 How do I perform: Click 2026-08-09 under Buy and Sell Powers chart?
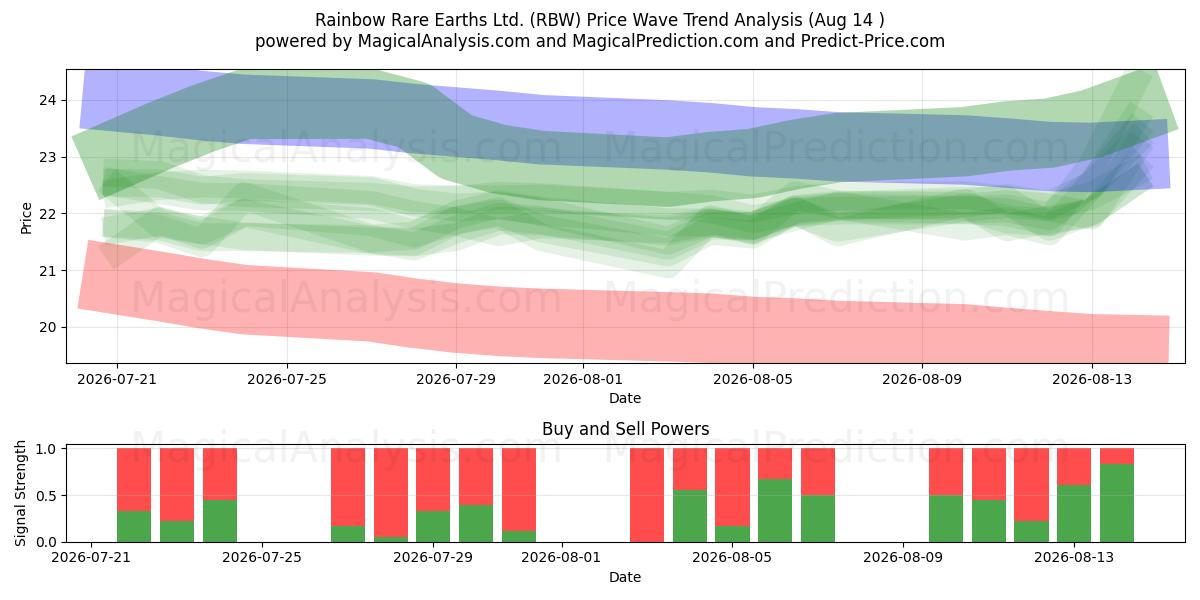[904, 559]
